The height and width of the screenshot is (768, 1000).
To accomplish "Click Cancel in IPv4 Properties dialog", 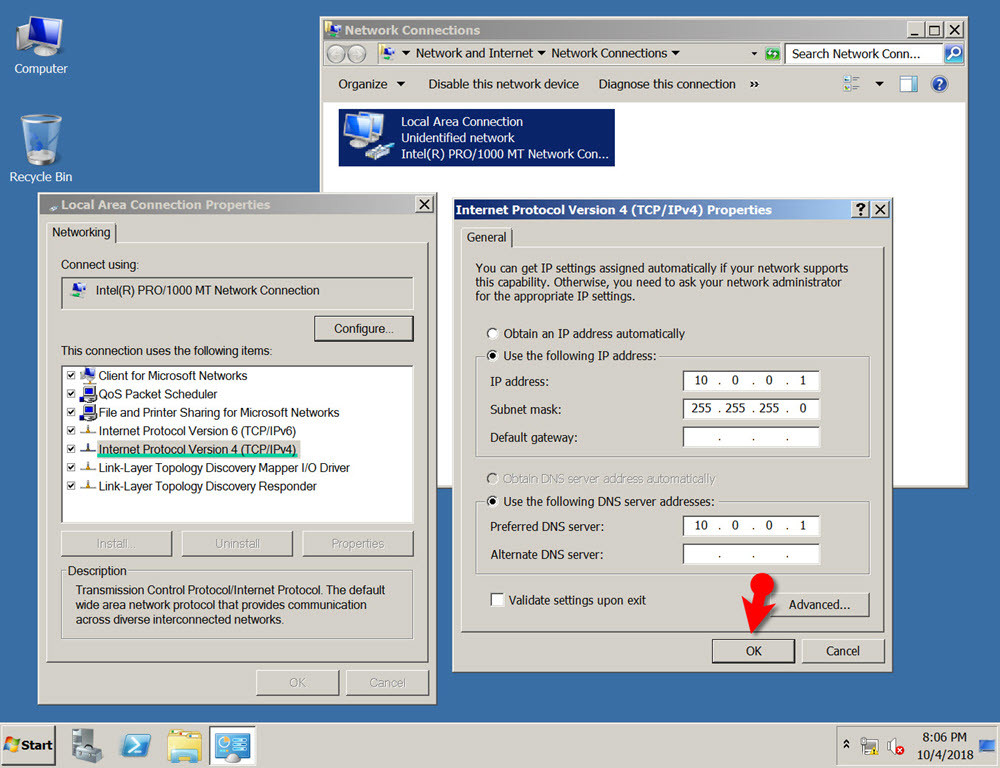I will [x=842, y=651].
